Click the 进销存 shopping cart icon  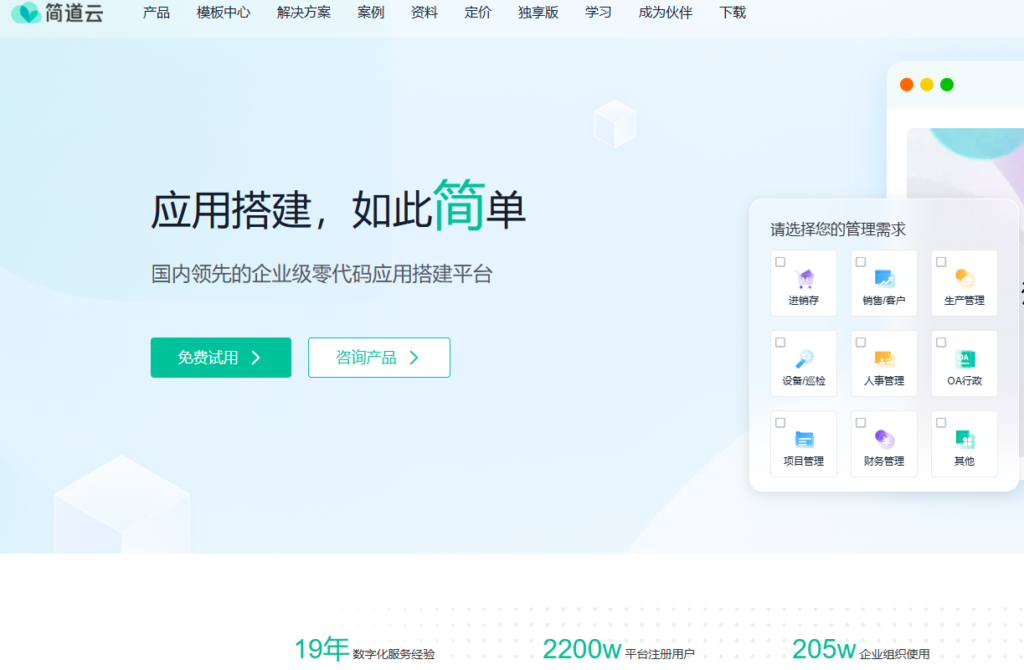(805, 279)
